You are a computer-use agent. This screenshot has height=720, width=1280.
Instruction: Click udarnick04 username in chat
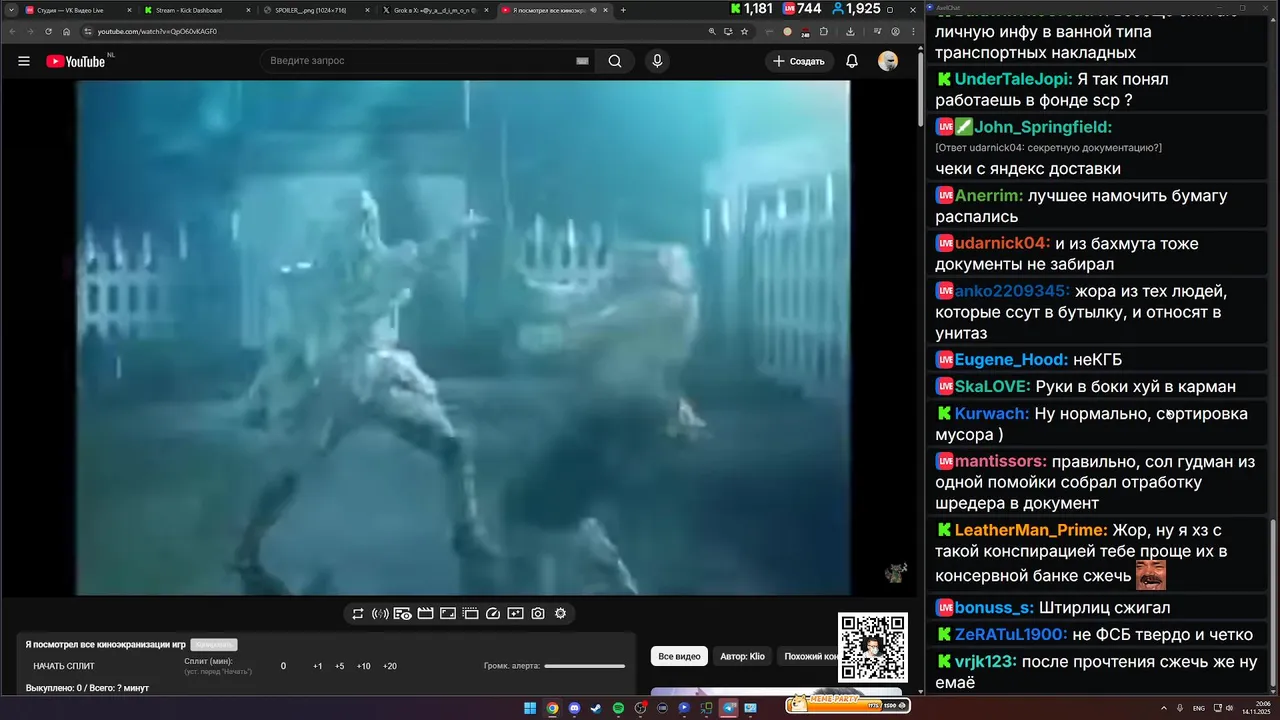coord(1003,243)
